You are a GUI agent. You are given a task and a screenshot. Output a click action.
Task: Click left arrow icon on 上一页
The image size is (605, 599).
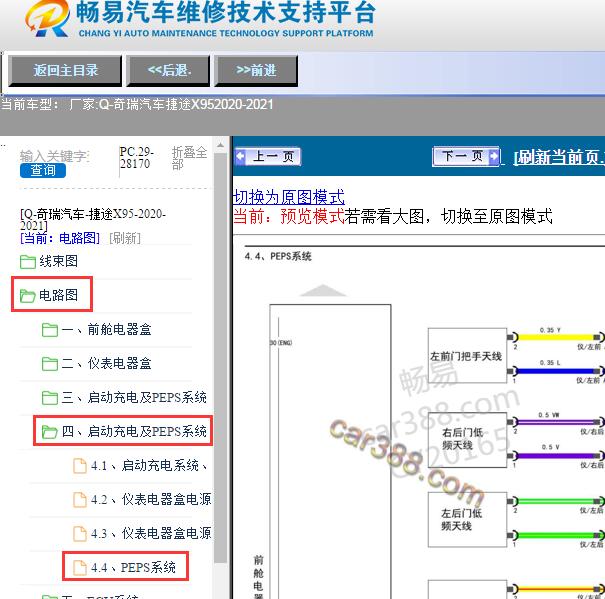[x=240, y=157]
